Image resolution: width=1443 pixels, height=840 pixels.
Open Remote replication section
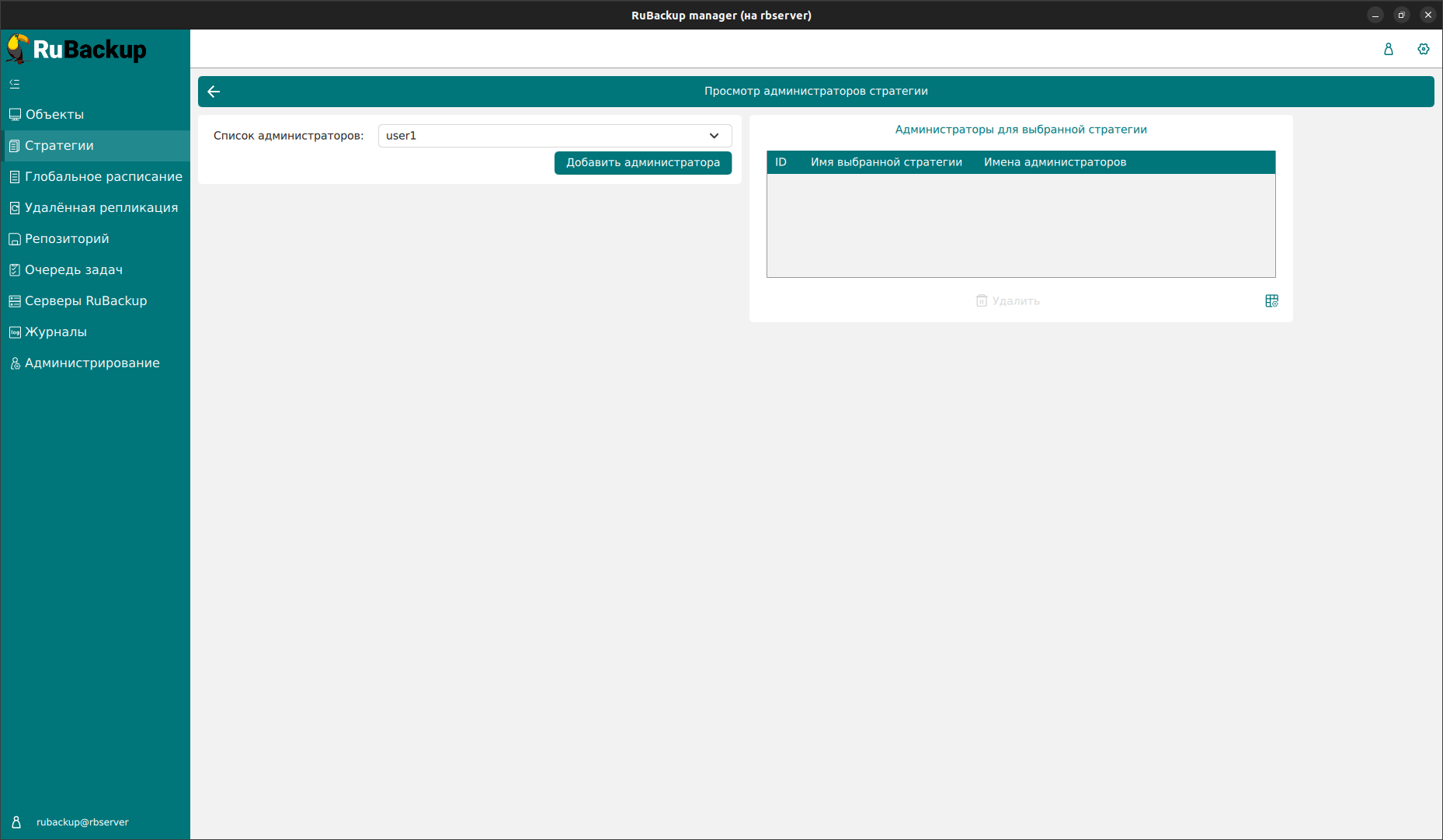pos(101,208)
